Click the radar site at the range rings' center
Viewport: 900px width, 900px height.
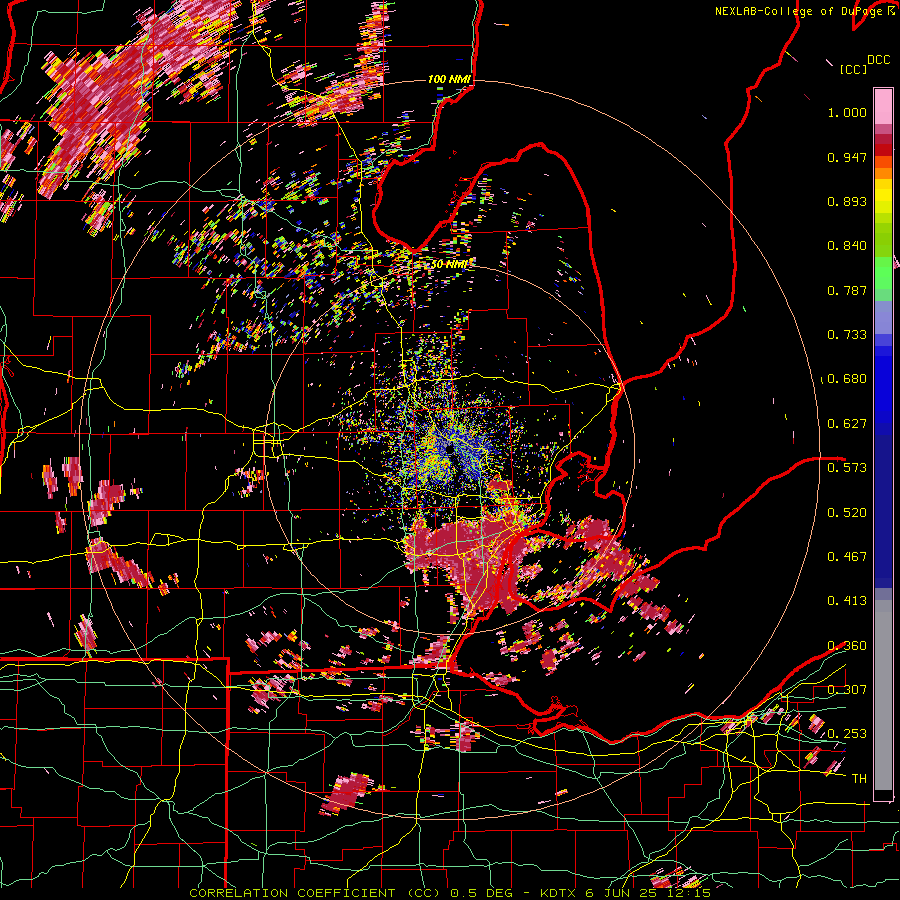449,448
